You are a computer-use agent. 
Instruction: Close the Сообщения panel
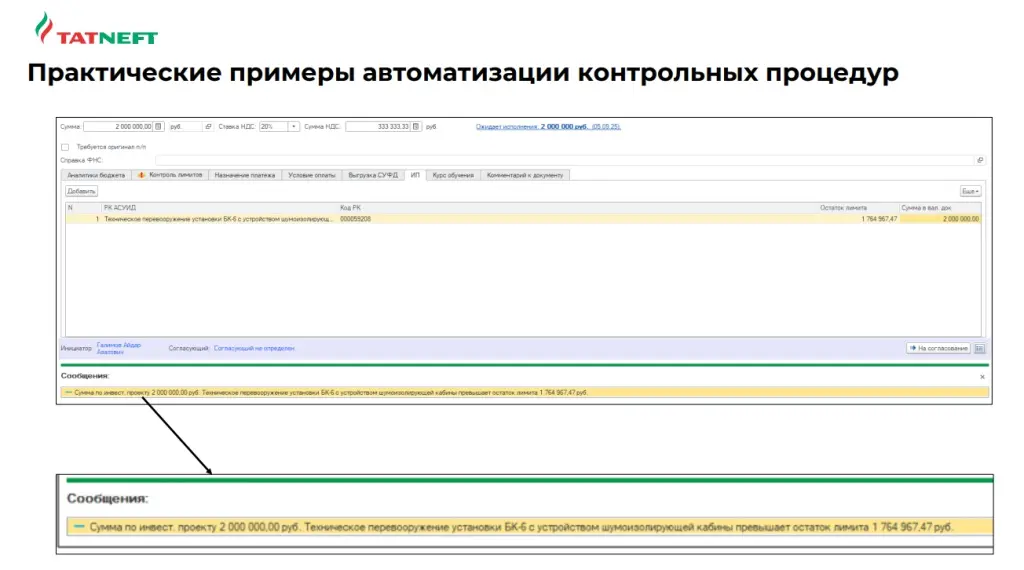tap(982, 377)
